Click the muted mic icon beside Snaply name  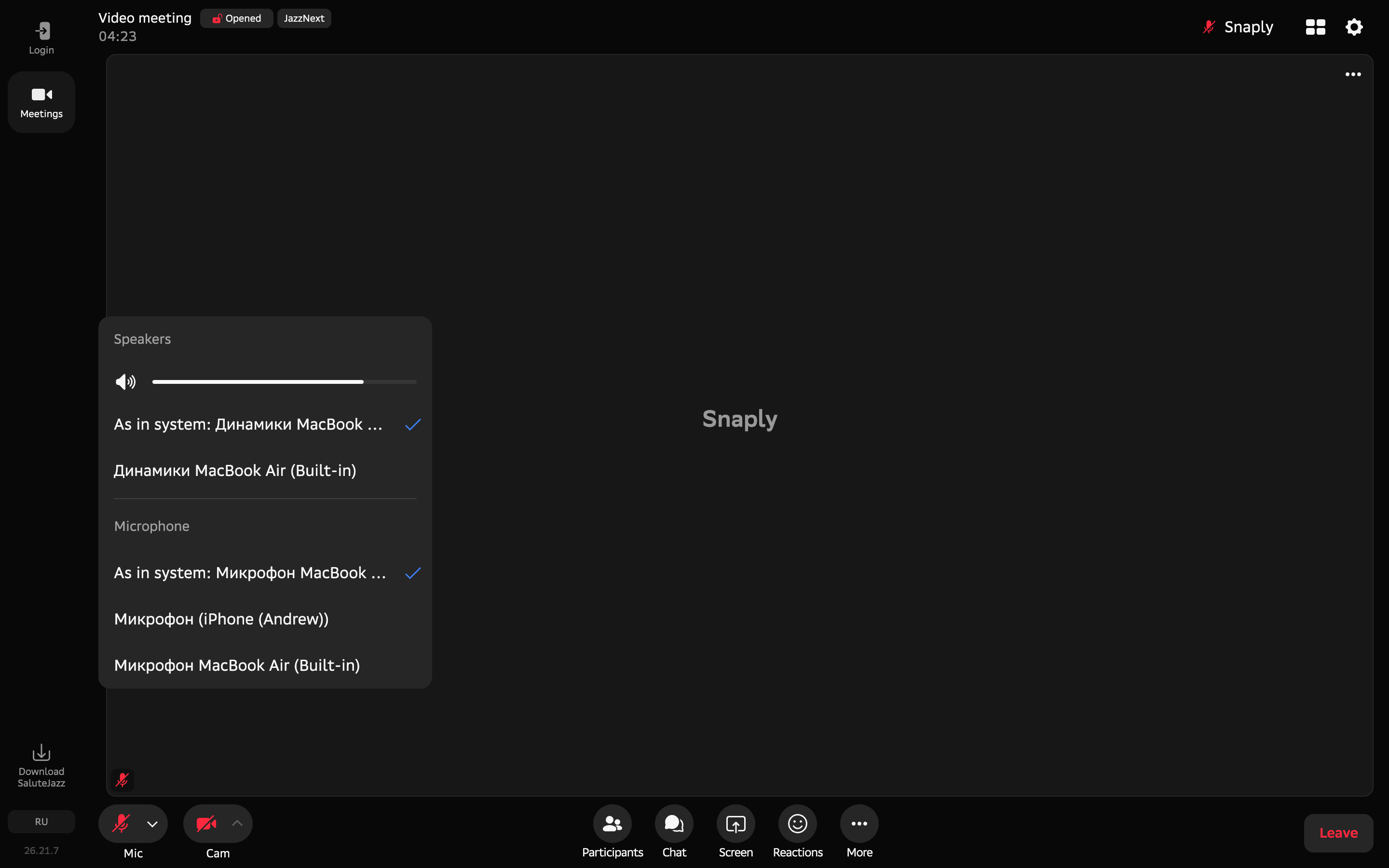click(1209, 27)
